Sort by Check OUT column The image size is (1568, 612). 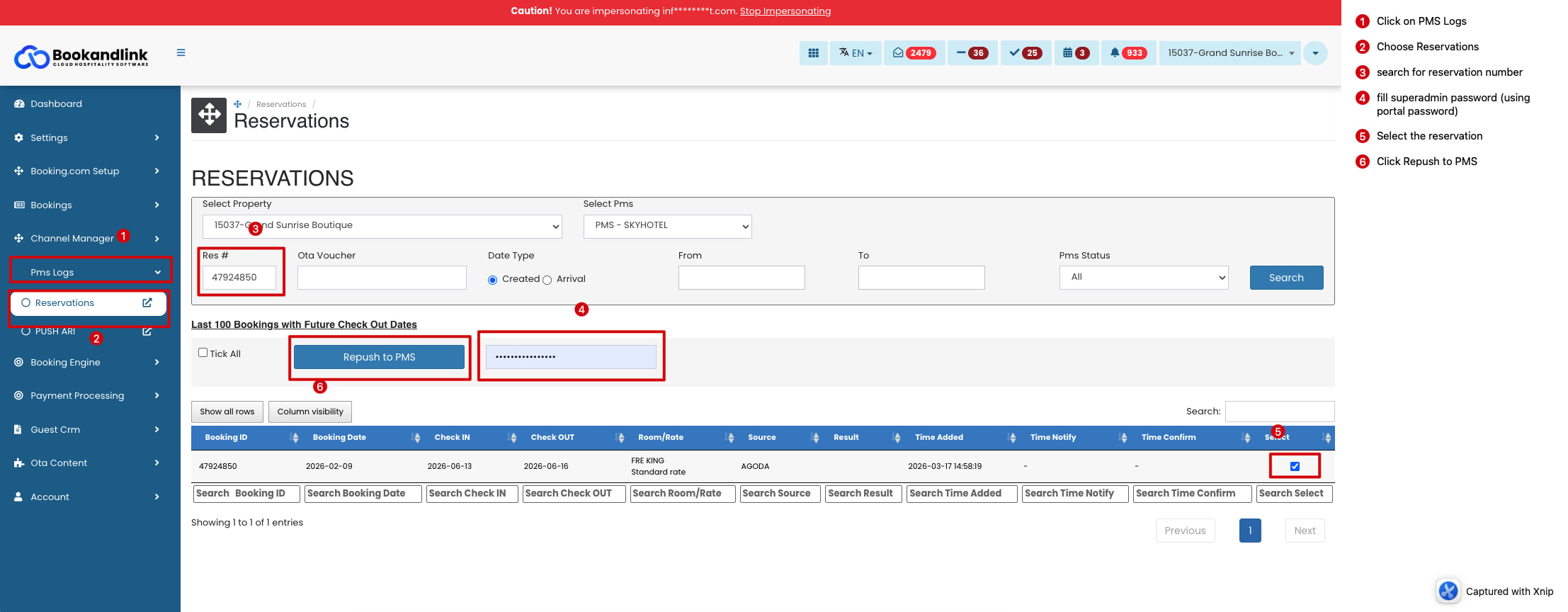coord(574,438)
